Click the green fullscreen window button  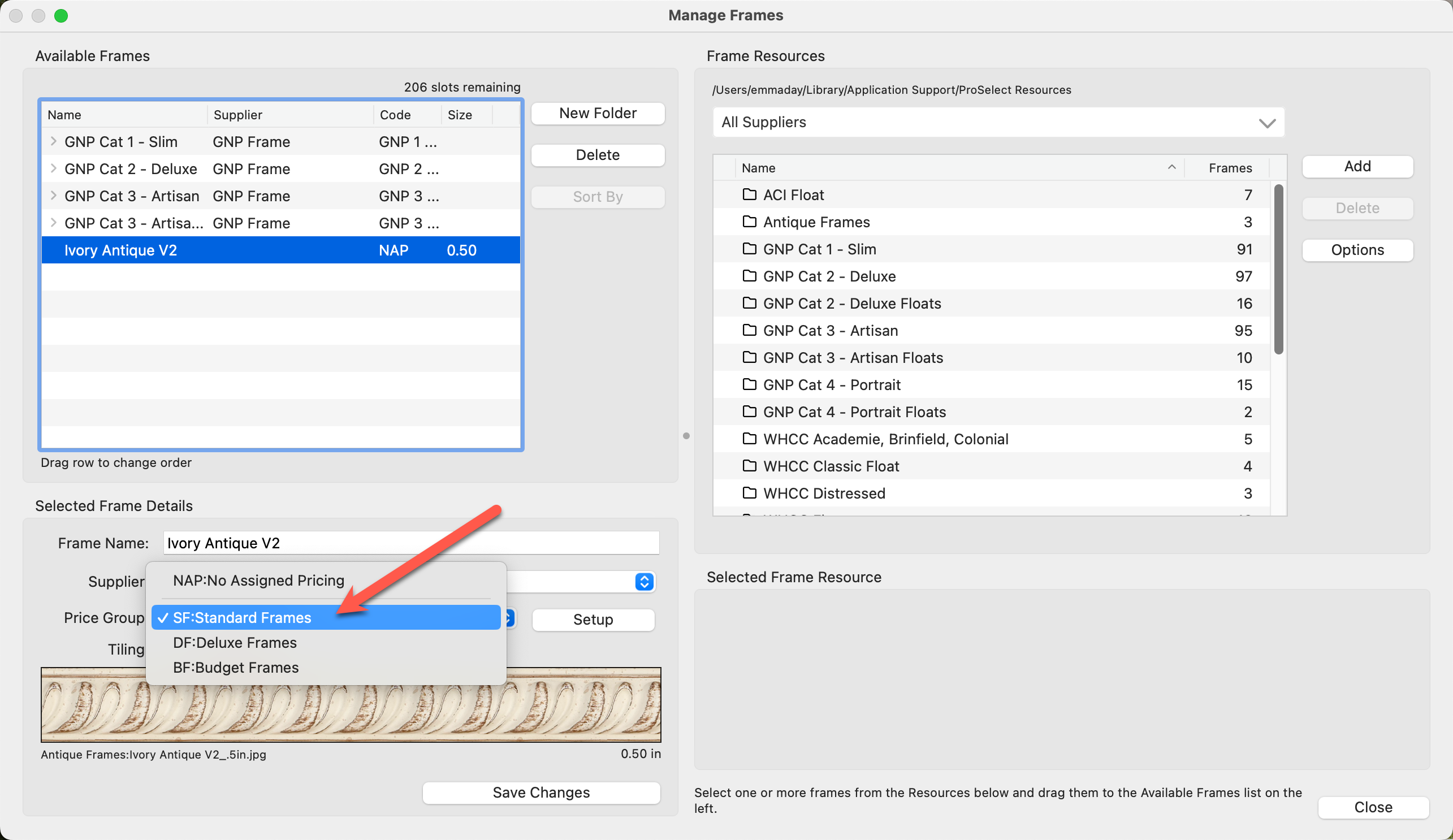click(x=61, y=16)
